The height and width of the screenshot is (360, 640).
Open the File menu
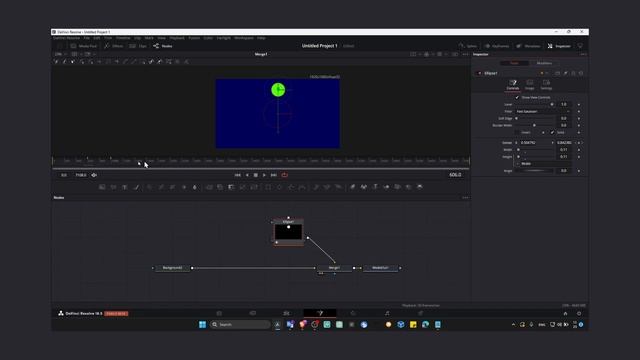[x=87, y=38]
